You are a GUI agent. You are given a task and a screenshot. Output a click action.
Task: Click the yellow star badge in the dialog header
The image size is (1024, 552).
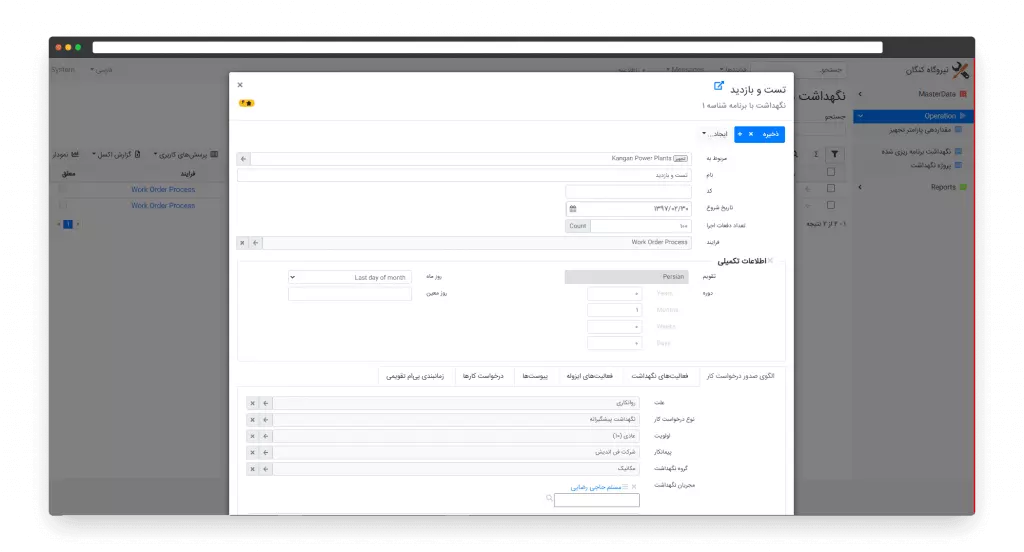pyautogui.click(x=246, y=103)
